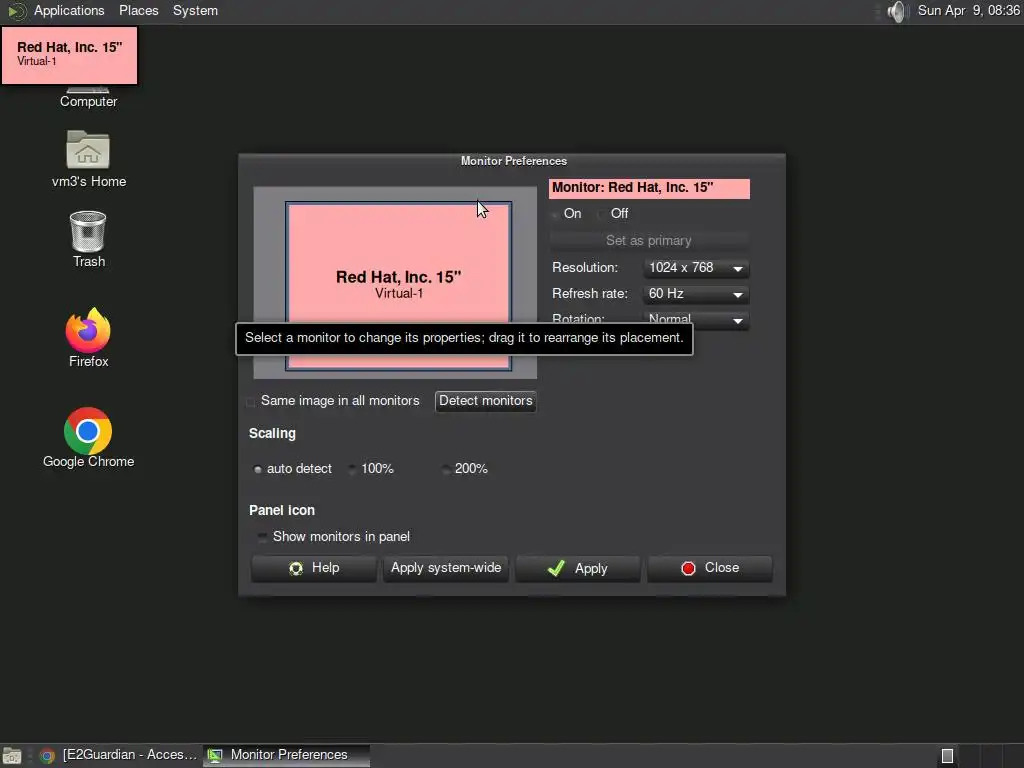Select the Monitor Preferences taskbar entry
Image resolution: width=1024 pixels, height=768 pixels.
(286, 755)
